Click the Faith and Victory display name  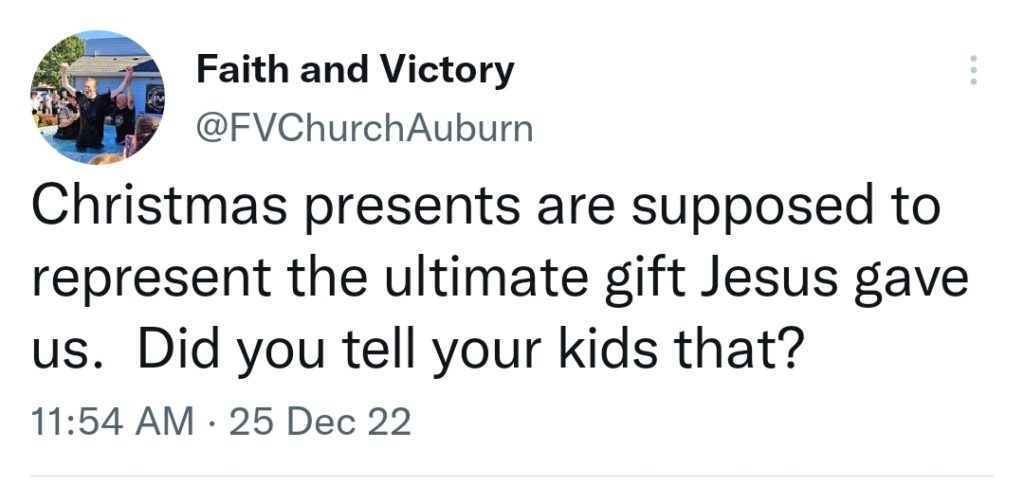355,69
